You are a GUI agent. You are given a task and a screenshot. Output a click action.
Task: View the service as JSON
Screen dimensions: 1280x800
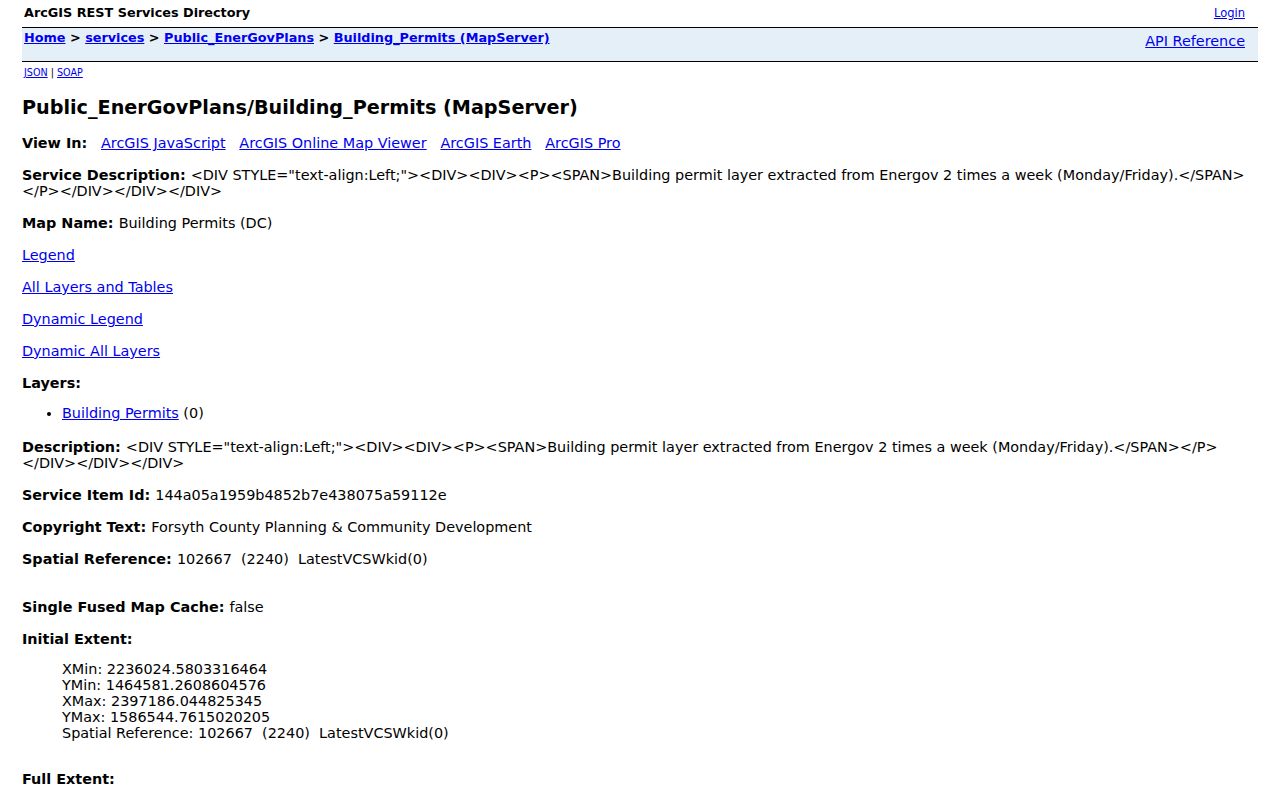(35, 72)
